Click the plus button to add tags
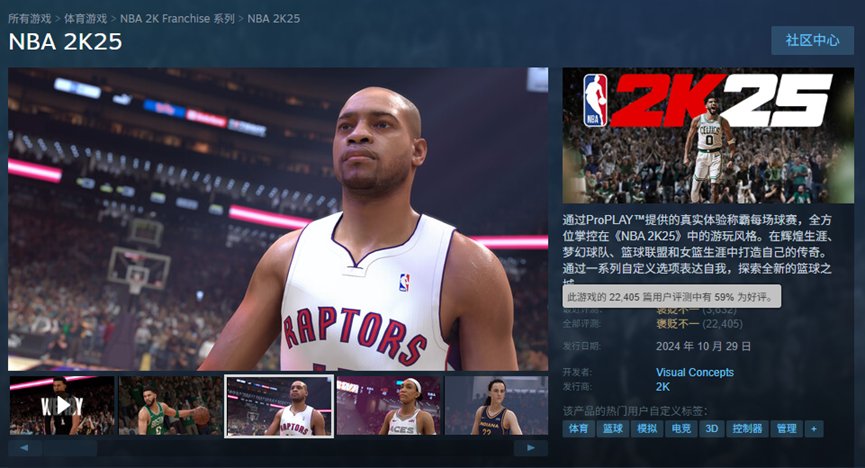 pos(814,429)
